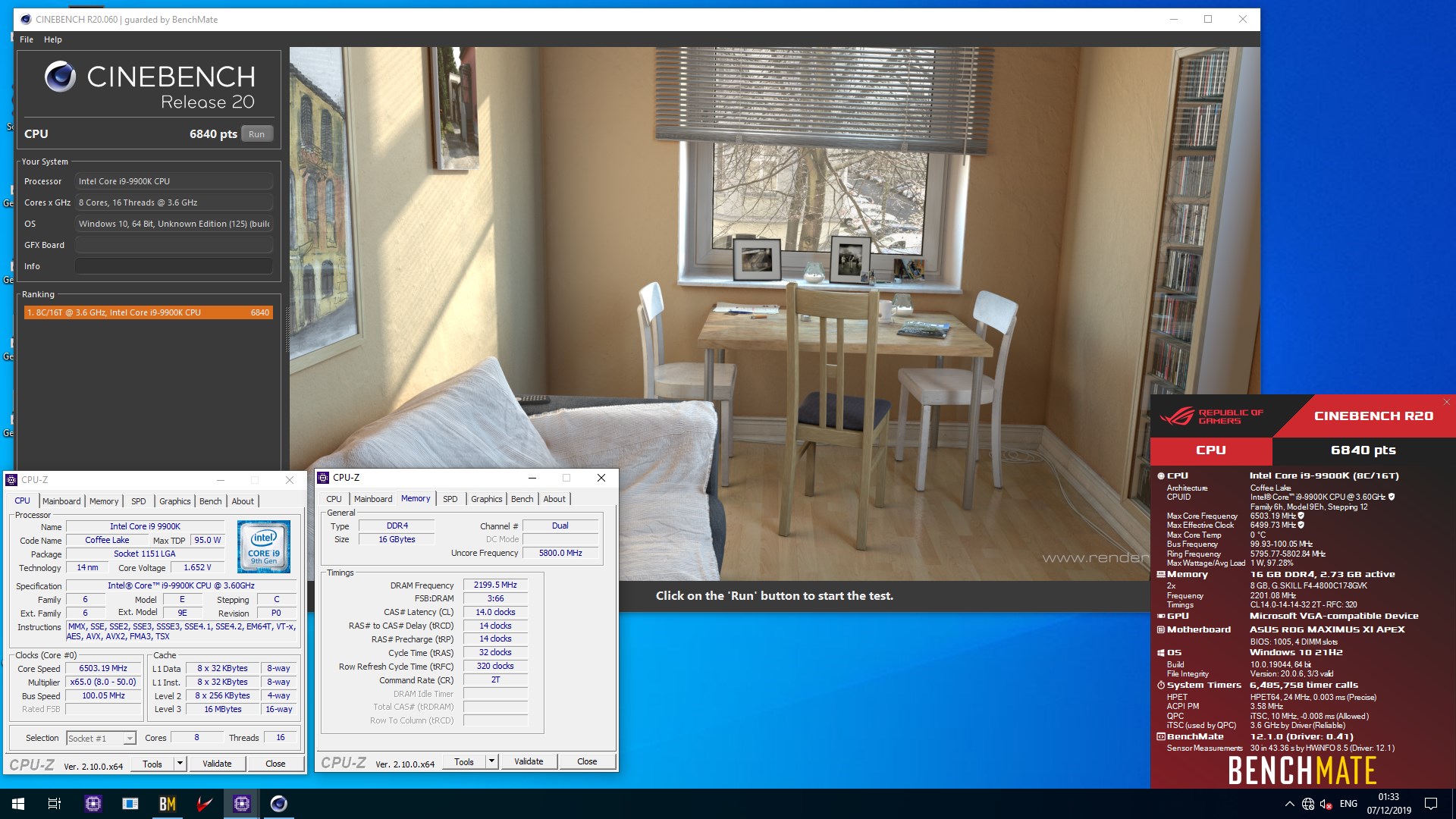The height and width of the screenshot is (819, 1456).
Task: Open the Cinebench taskbar icon
Action: point(279,804)
